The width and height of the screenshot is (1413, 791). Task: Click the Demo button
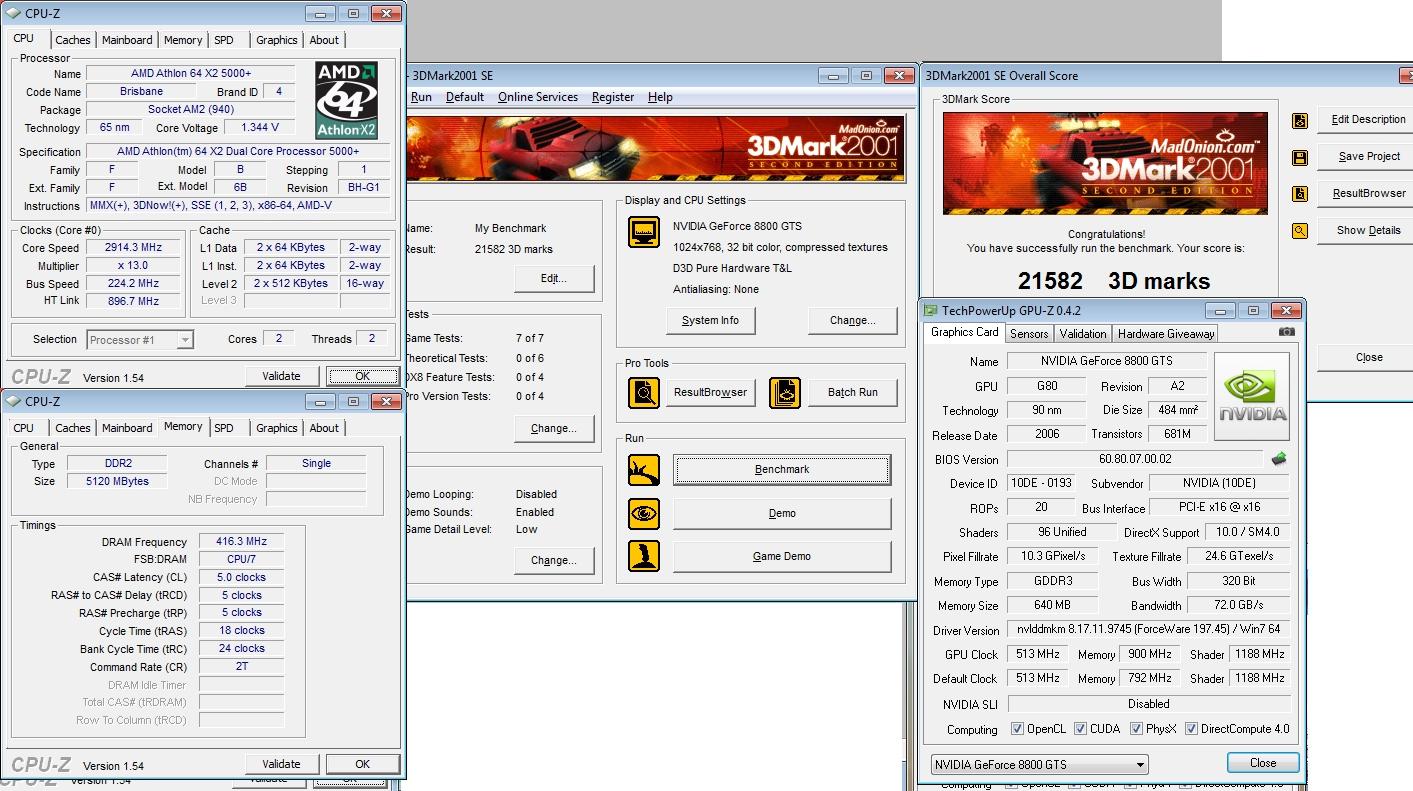pos(782,513)
